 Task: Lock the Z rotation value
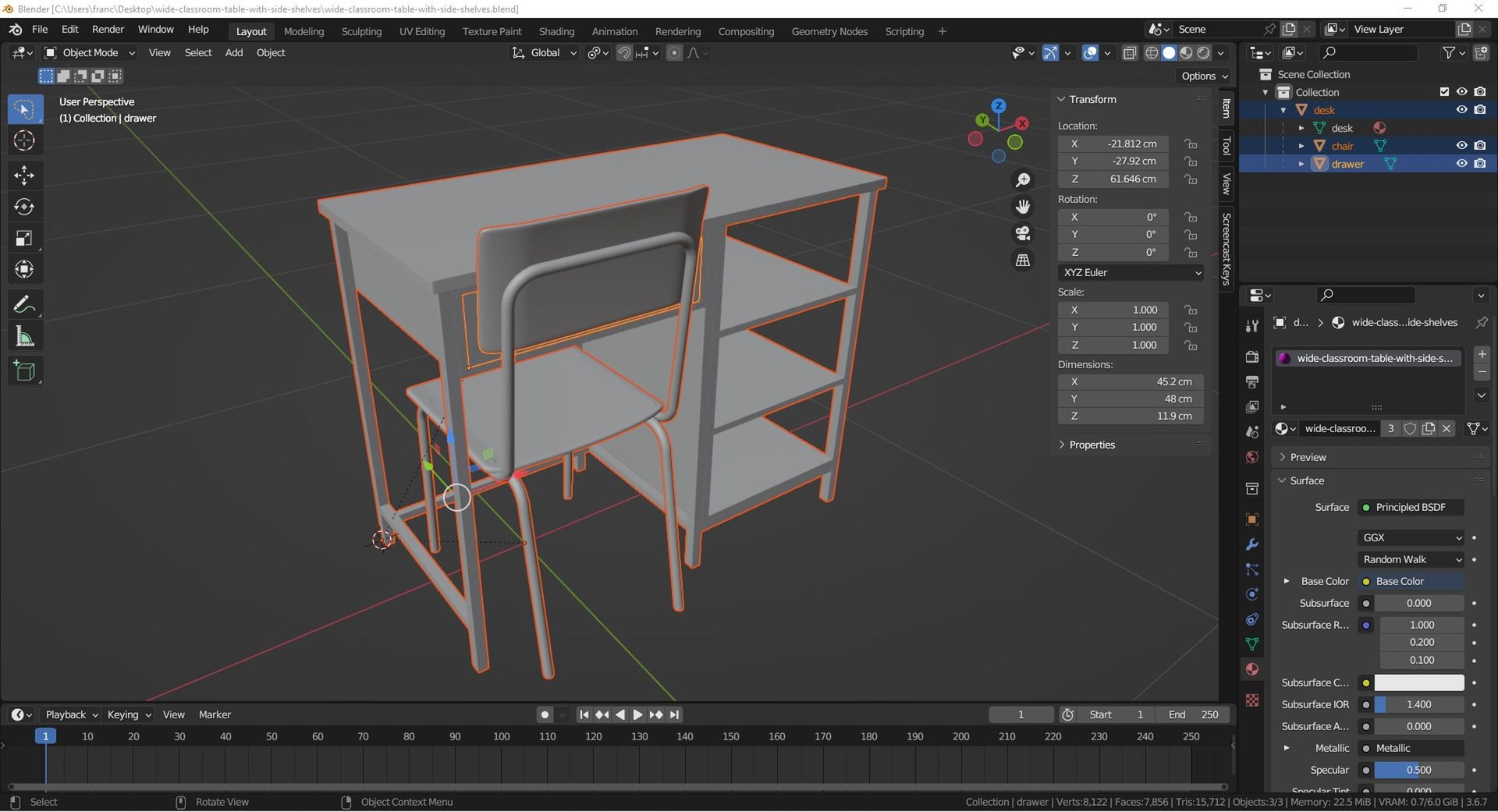pos(1191,253)
